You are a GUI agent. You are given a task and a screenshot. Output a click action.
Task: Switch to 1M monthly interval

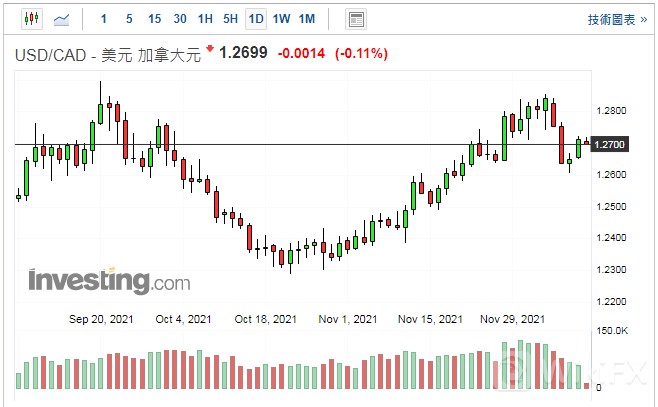307,19
